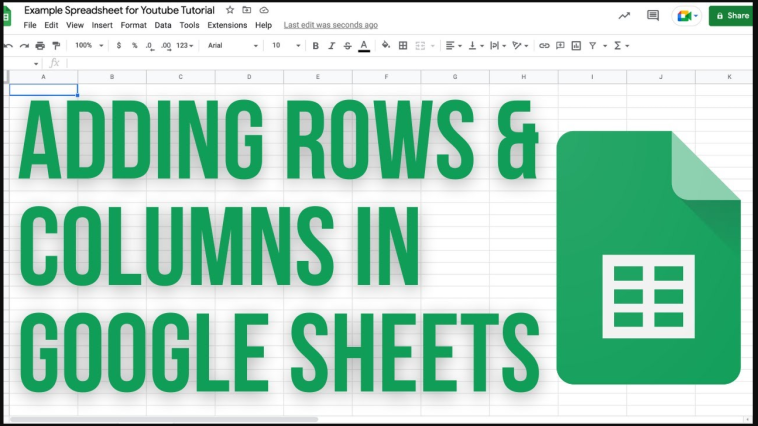Format as currency with dollar icon

[x=119, y=45]
